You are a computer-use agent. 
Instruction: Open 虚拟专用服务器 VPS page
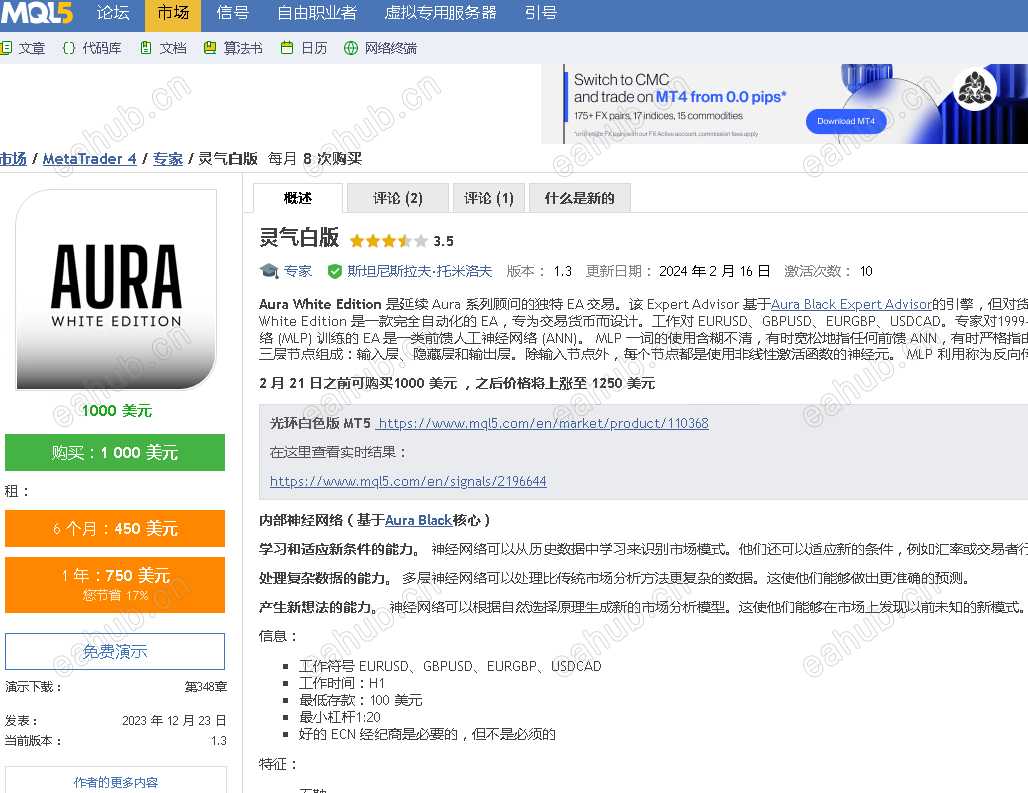click(440, 12)
